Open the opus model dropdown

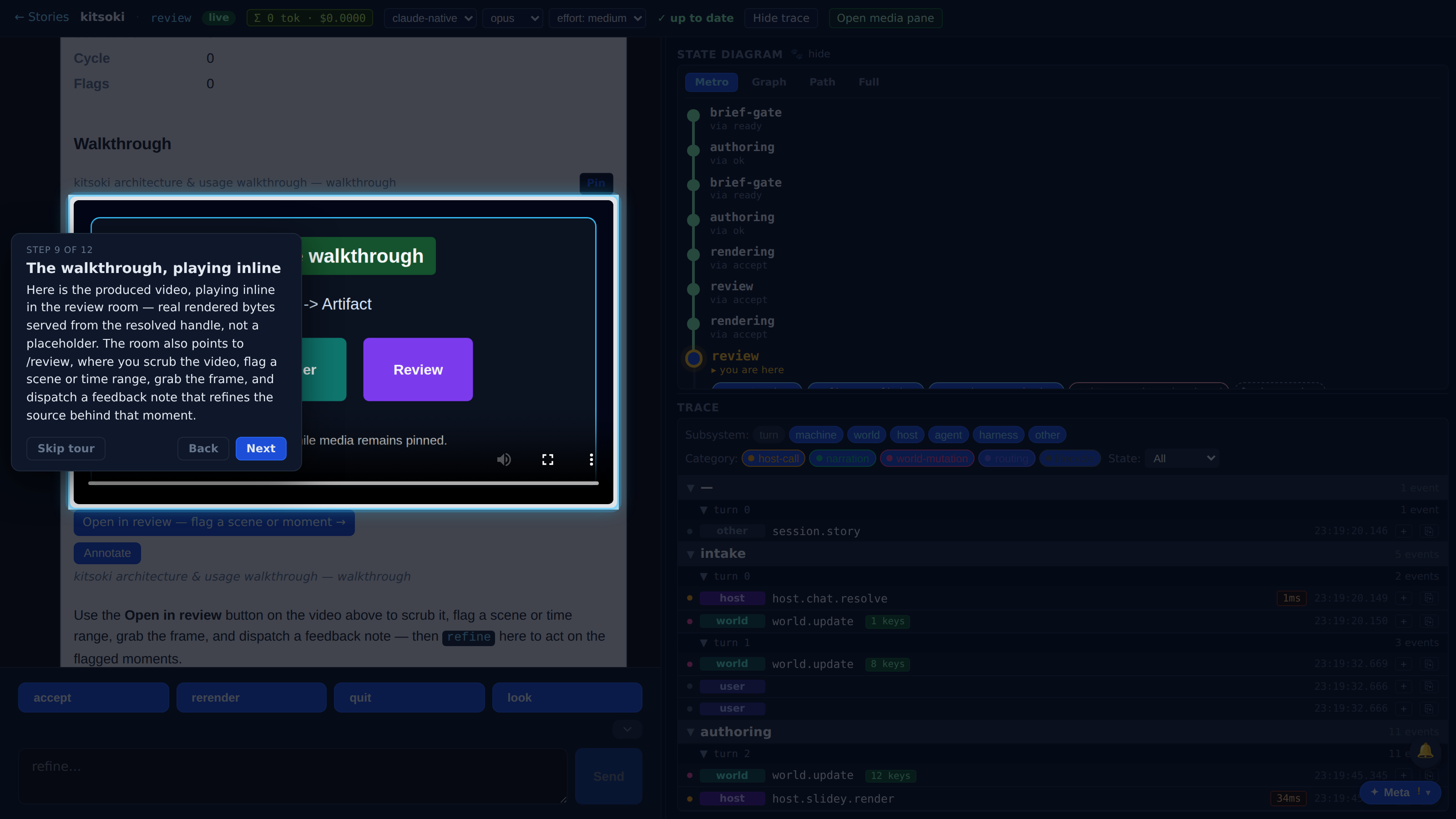pos(513,18)
